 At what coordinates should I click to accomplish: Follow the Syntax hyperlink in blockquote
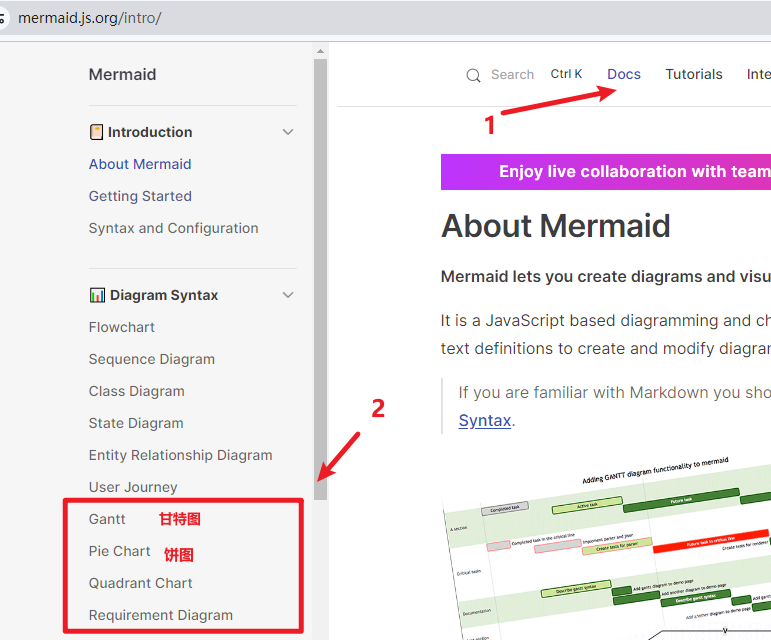click(x=485, y=421)
